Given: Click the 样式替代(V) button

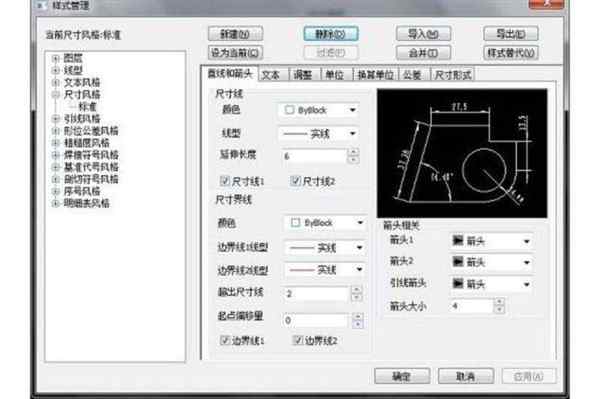Looking at the screenshot, I should click(x=511, y=52).
